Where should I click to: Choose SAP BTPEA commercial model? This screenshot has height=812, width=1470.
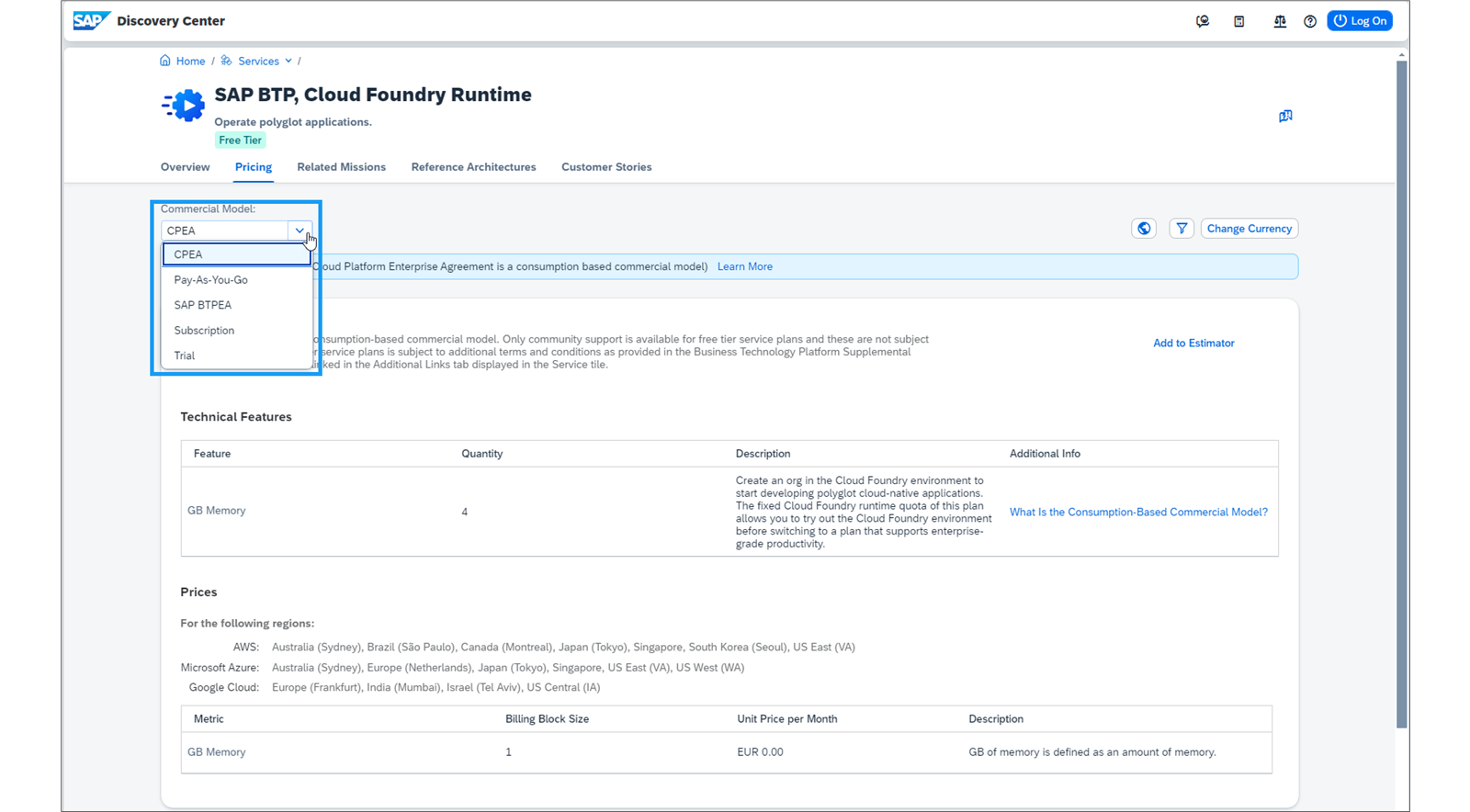tap(237, 305)
